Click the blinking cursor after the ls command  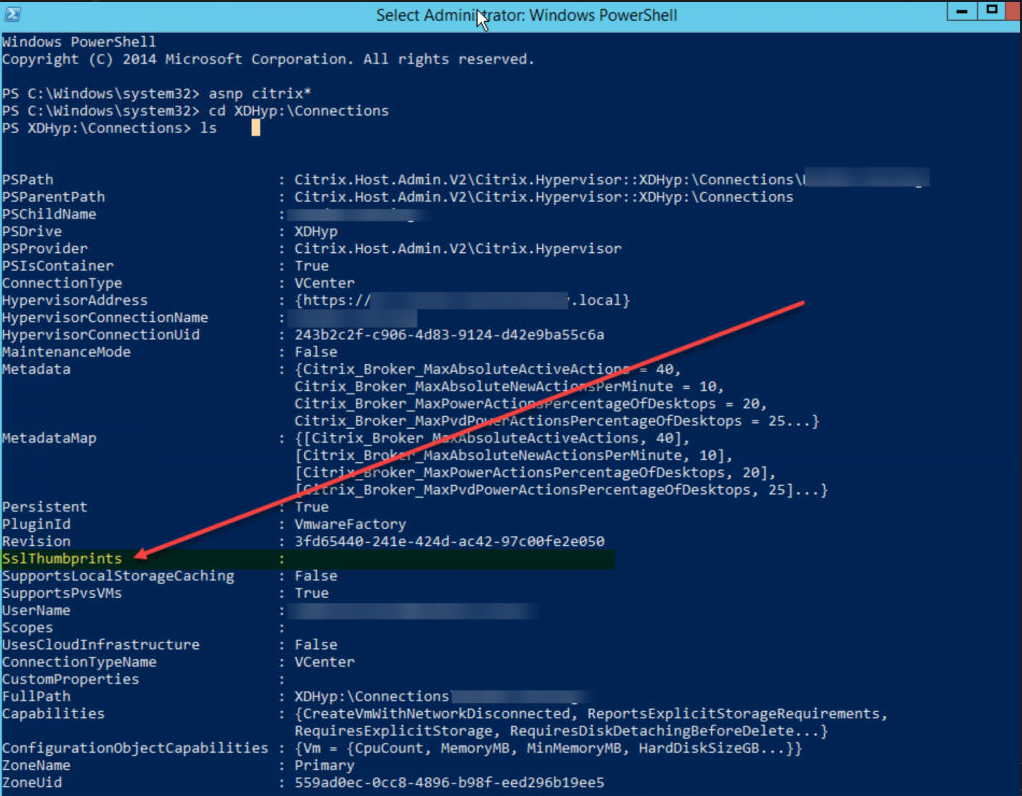(256, 128)
